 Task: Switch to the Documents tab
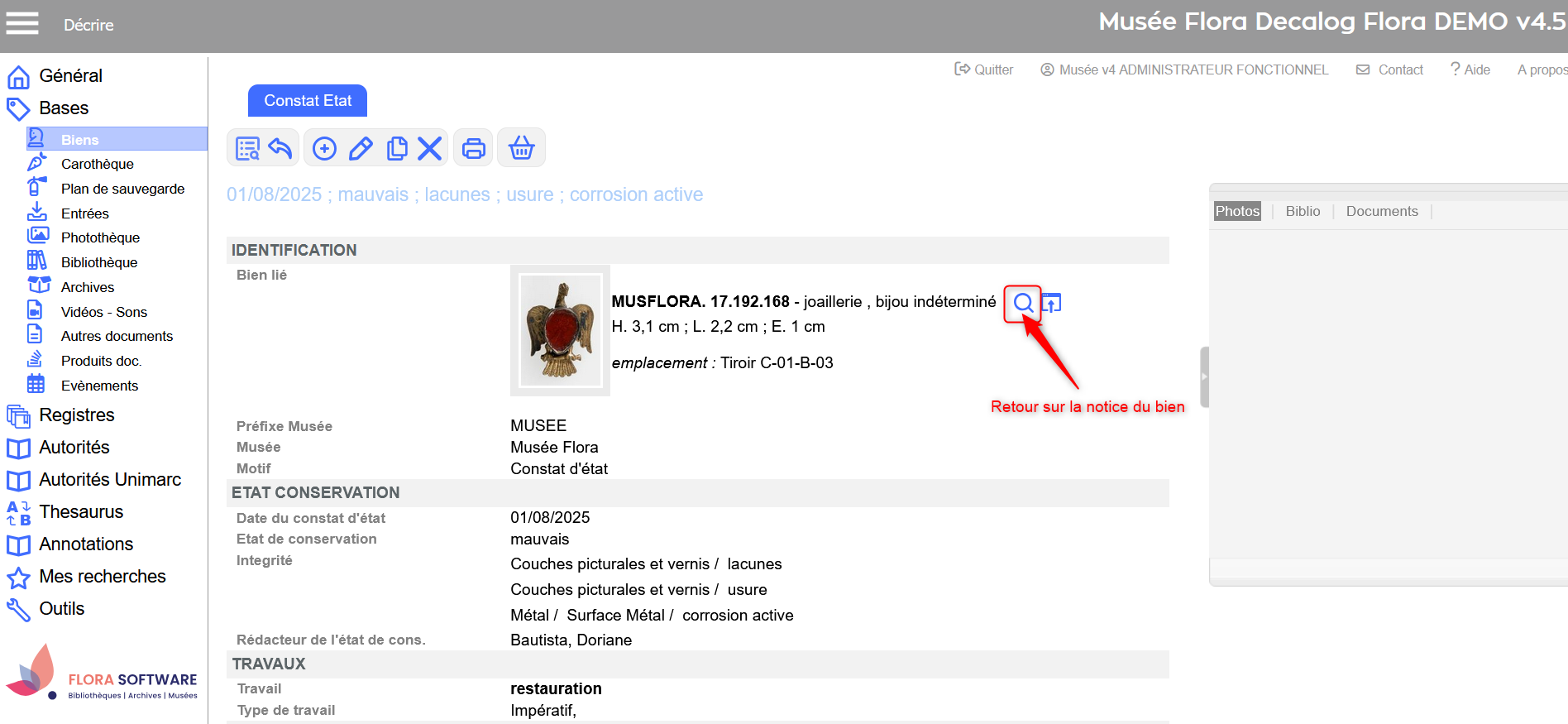click(1381, 211)
